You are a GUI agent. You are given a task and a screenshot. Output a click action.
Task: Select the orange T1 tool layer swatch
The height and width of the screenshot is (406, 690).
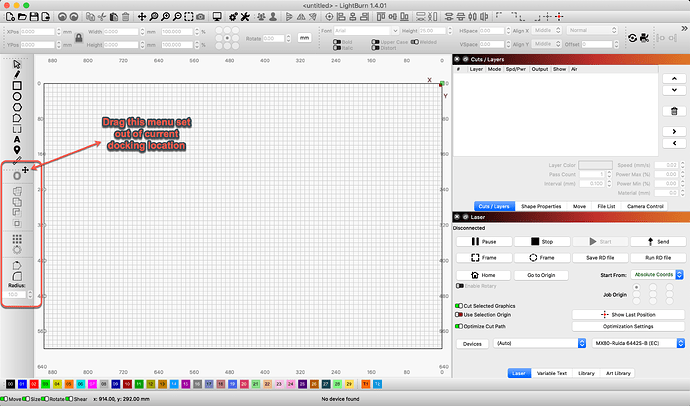(365, 384)
